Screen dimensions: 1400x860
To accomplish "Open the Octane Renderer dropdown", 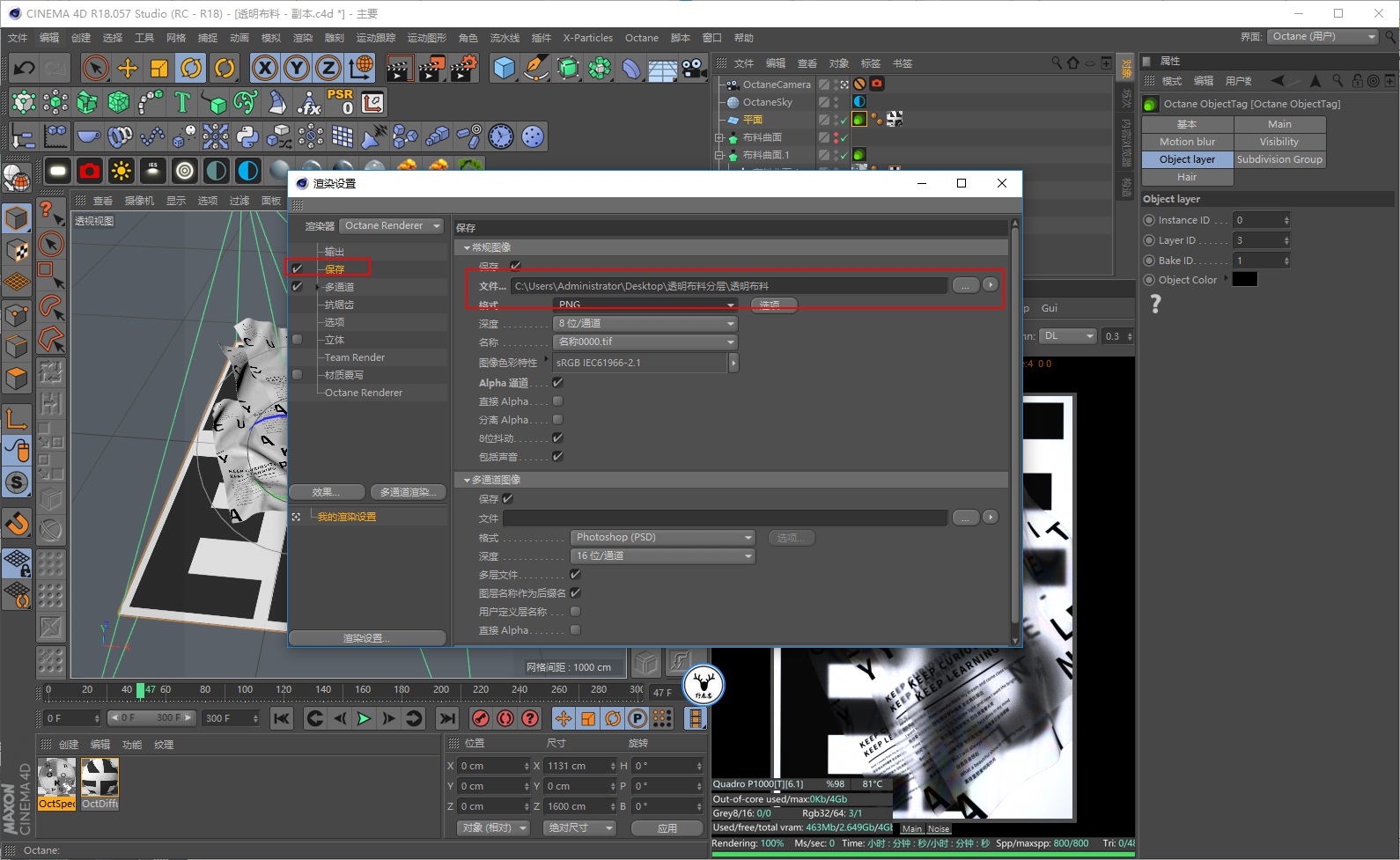I will point(393,226).
